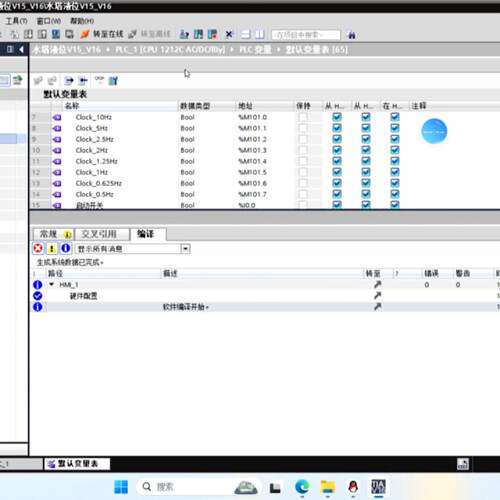The width and height of the screenshot is (500, 500).
Task: Click the Download to device toolbar icon
Action: (28, 34)
